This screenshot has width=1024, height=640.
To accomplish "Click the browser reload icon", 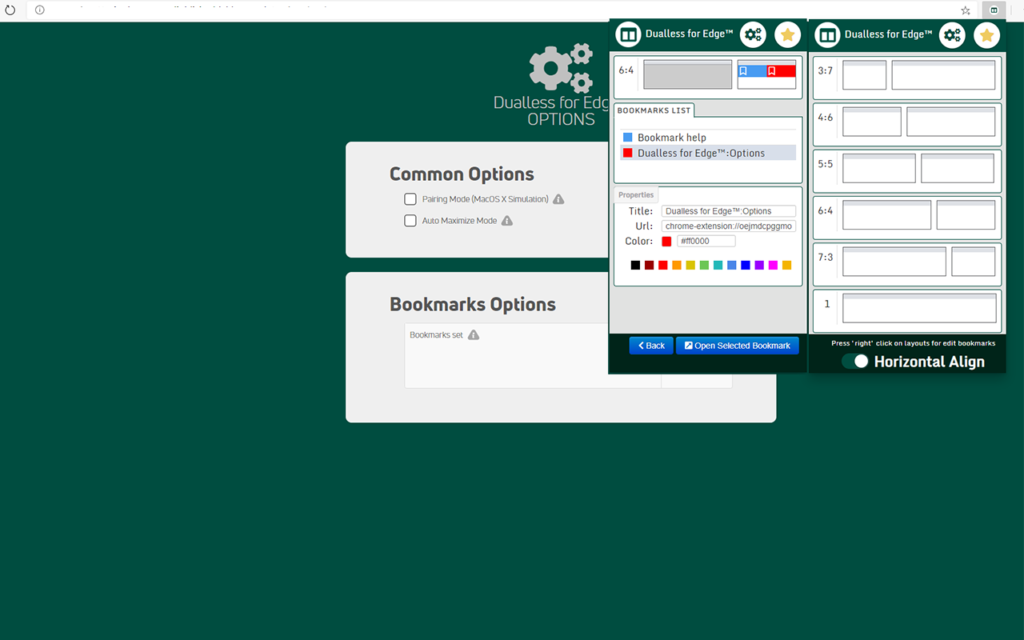I will (x=10, y=10).
